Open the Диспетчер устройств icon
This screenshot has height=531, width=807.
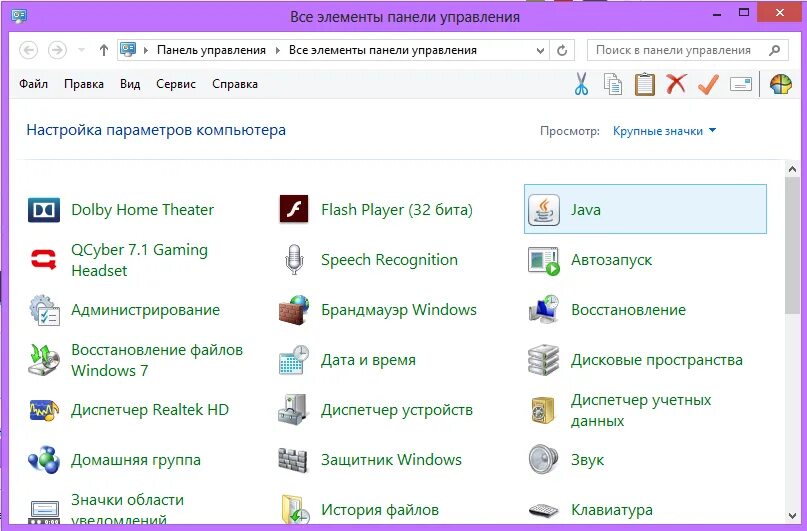(294, 410)
